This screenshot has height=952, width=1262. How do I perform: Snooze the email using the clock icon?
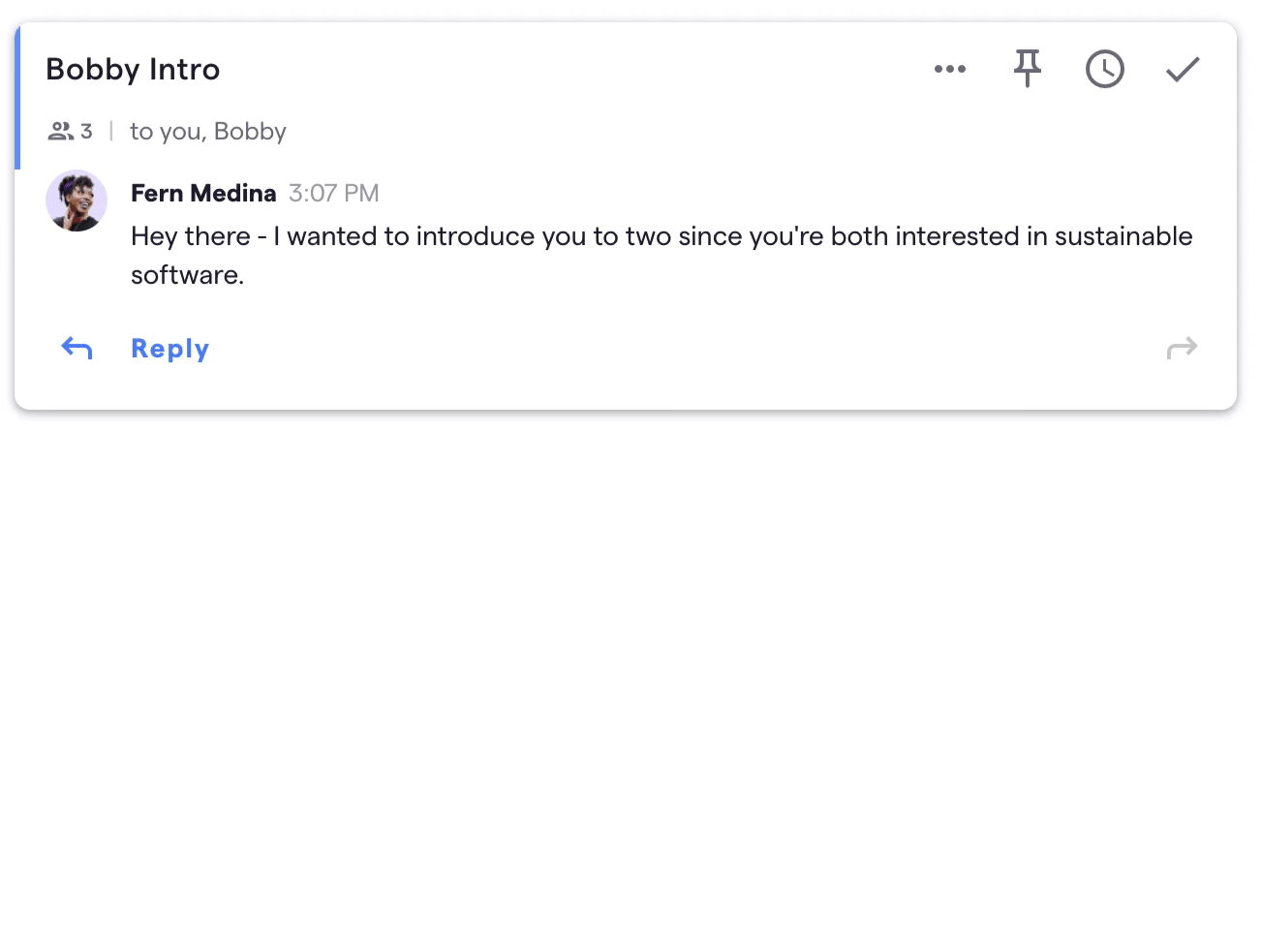tap(1105, 69)
